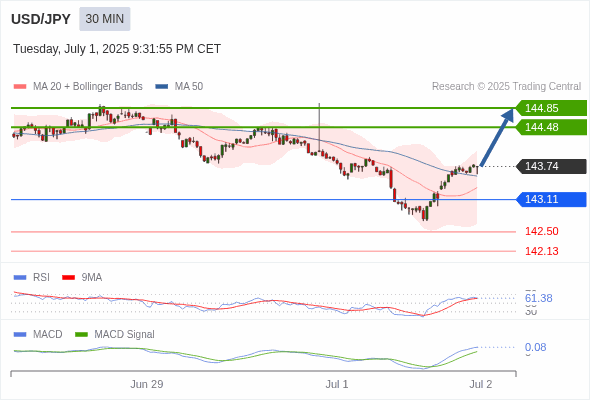The image size is (590, 400).
Task: Toggle the RSI legend entry
Action: pos(32,277)
